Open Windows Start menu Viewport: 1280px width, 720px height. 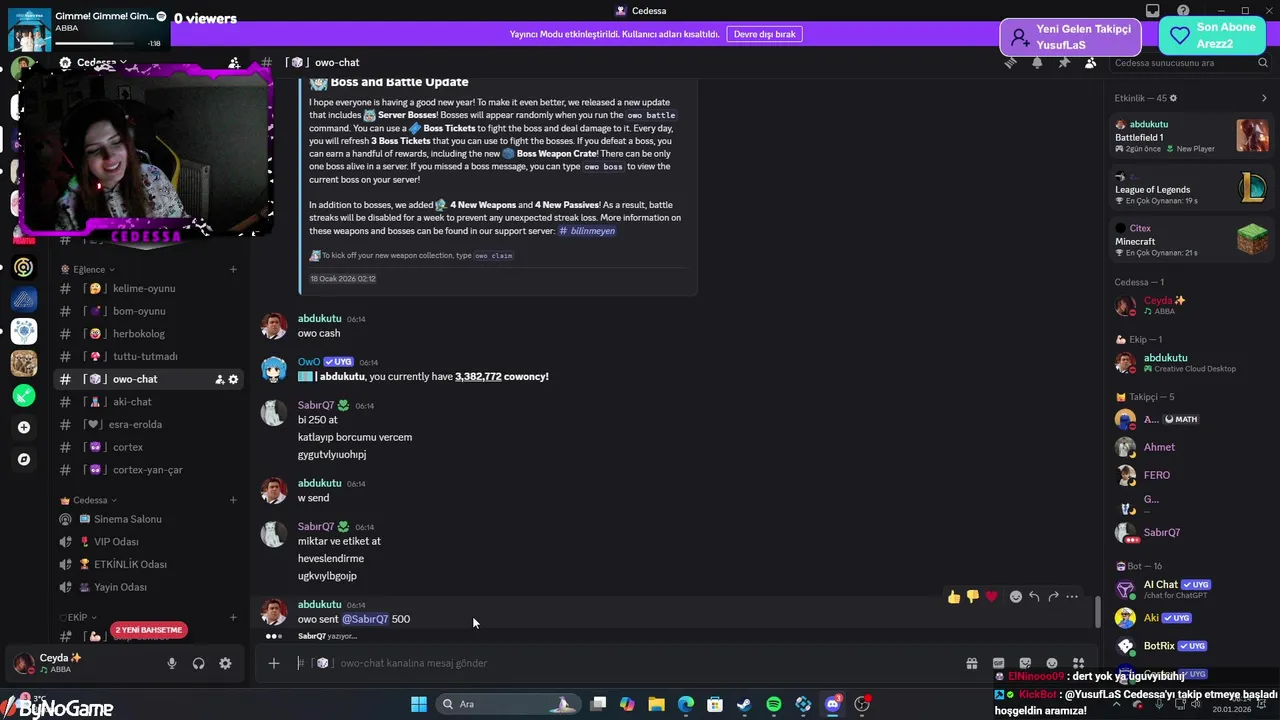tap(418, 704)
